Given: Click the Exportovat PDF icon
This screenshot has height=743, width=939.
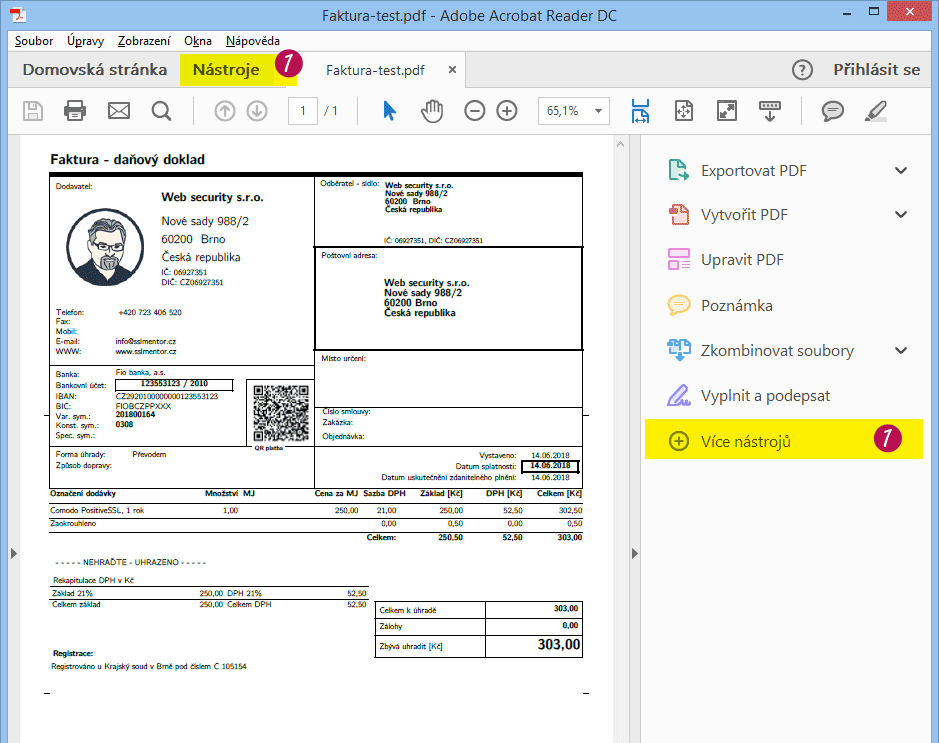Looking at the screenshot, I should tap(678, 171).
